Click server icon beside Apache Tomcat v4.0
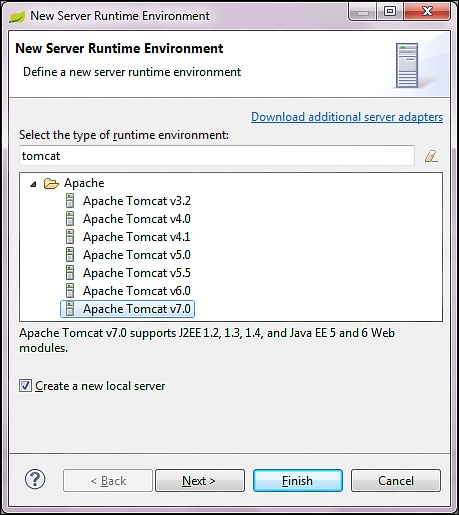The image size is (459, 515). (x=70, y=219)
